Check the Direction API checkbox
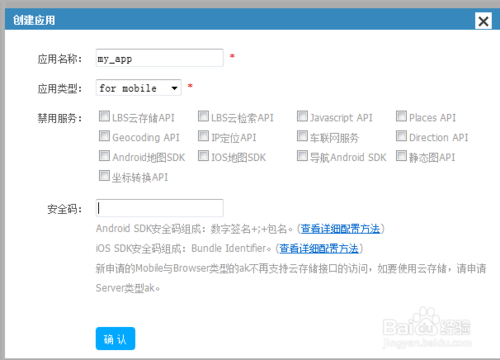Image resolution: width=500 pixels, height=360 pixels. tap(401, 136)
